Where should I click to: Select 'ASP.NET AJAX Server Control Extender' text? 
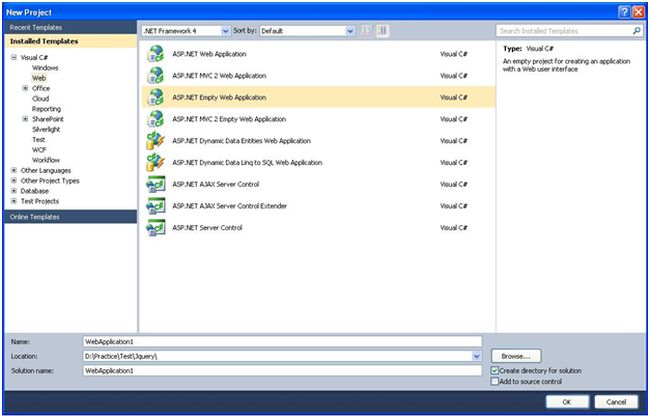[x=230, y=206]
